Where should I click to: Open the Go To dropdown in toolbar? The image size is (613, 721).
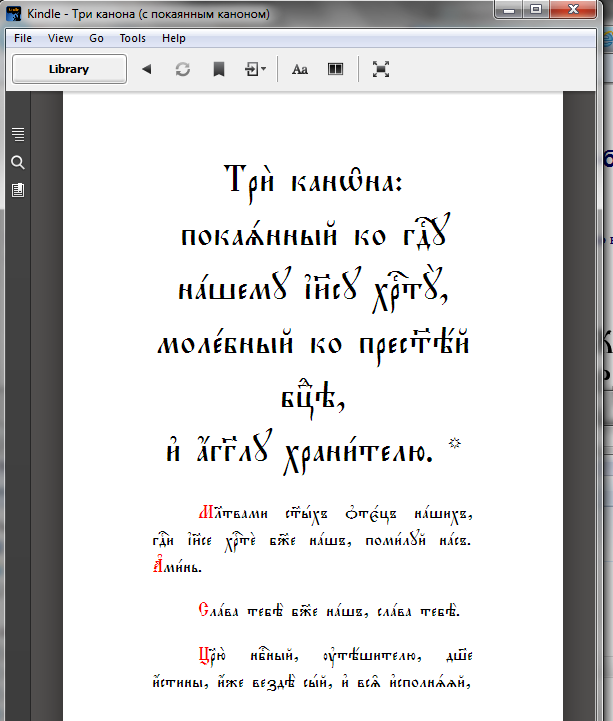pos(255,69)
